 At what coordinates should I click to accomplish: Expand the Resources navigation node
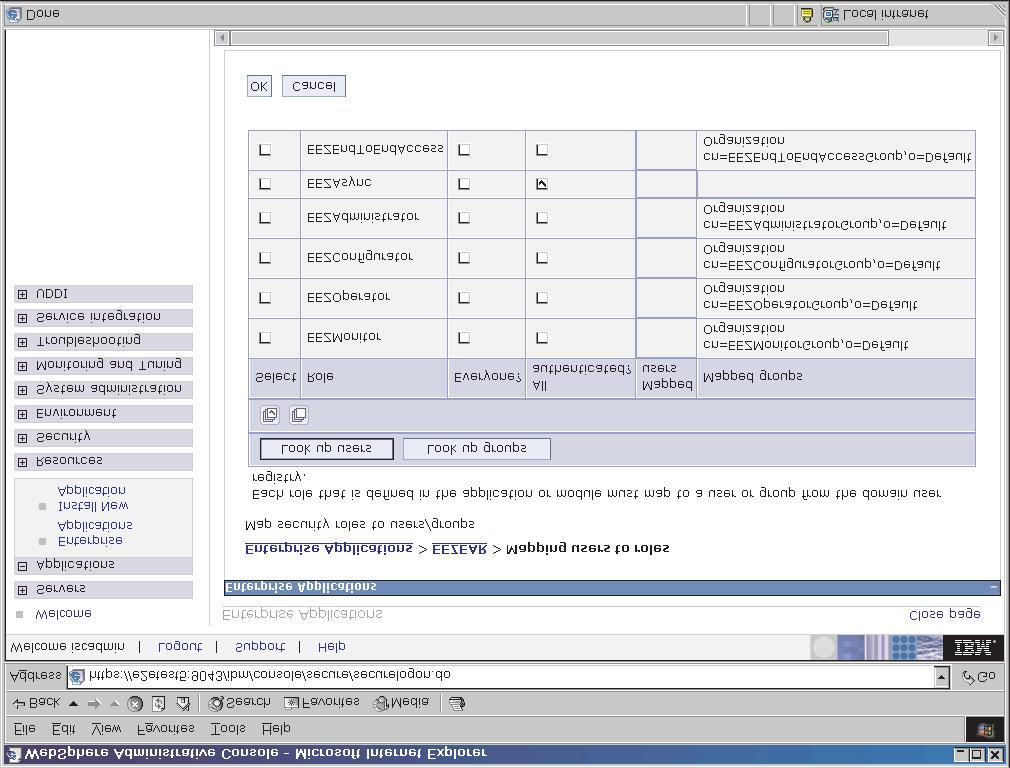tap(23, 463)
